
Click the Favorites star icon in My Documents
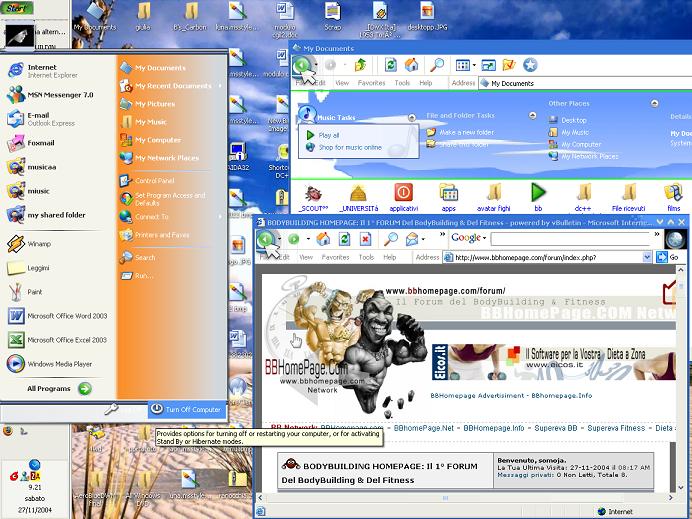click(530, 65)
